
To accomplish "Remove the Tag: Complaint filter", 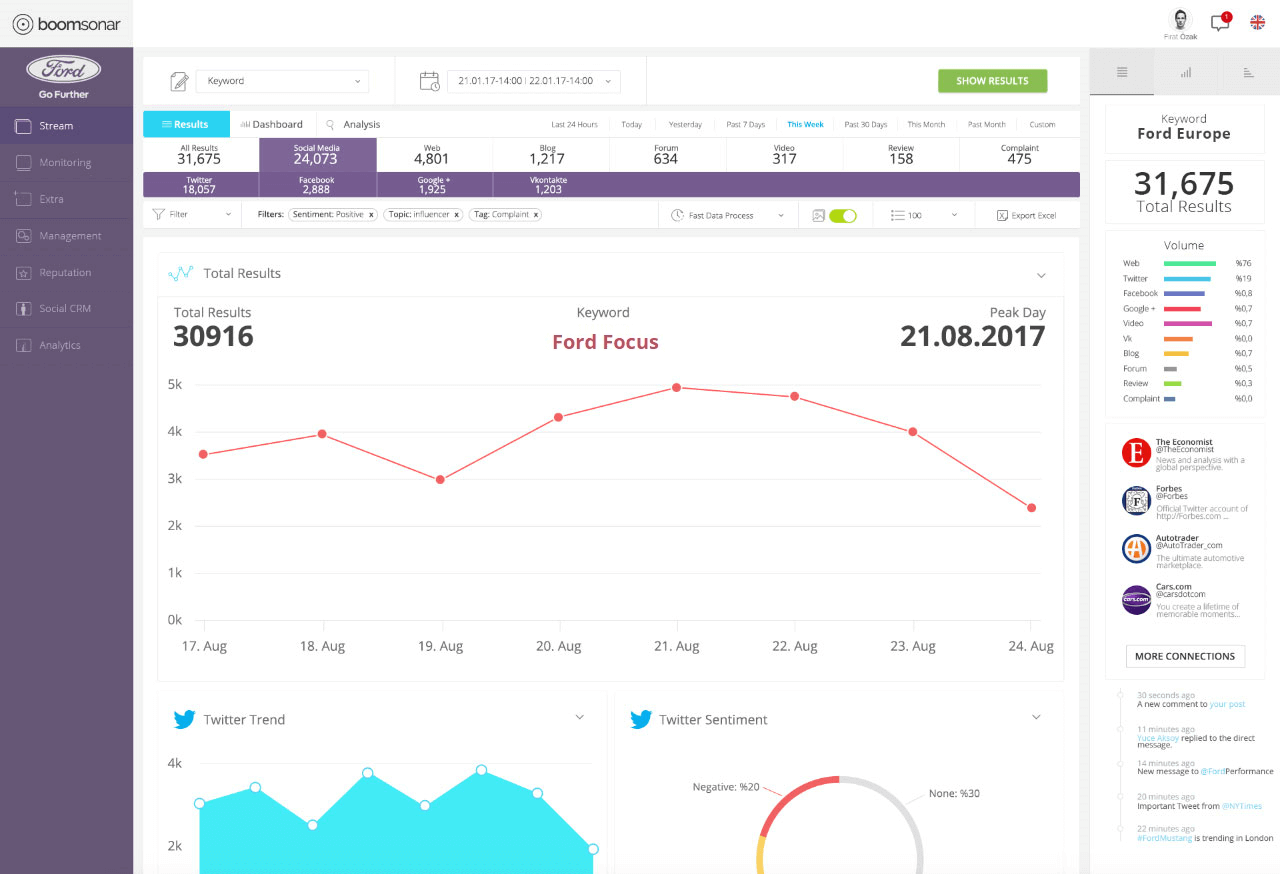I will click(536, 215).
